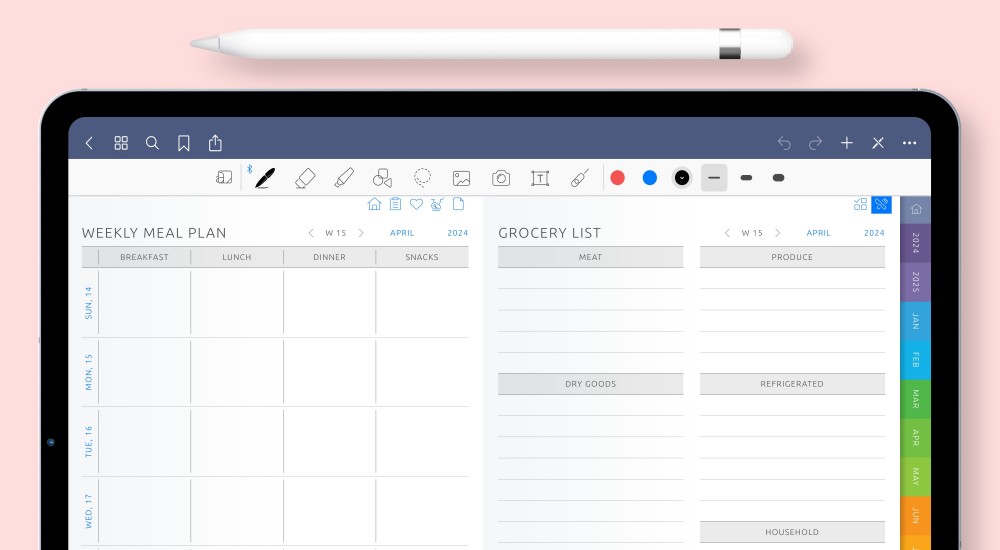
Task: Open search with the magnifier icon
Action: 152,143
